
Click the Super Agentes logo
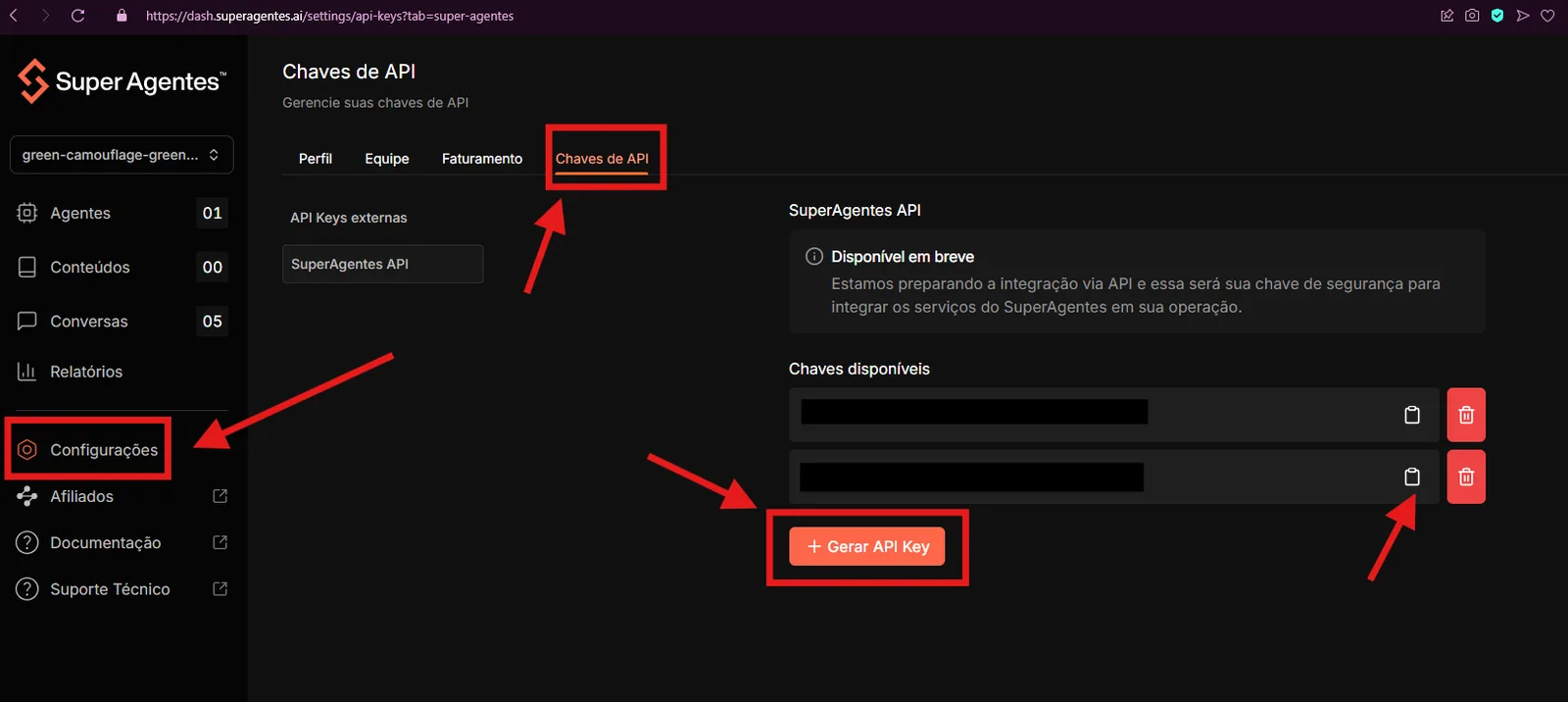point(122,81)
